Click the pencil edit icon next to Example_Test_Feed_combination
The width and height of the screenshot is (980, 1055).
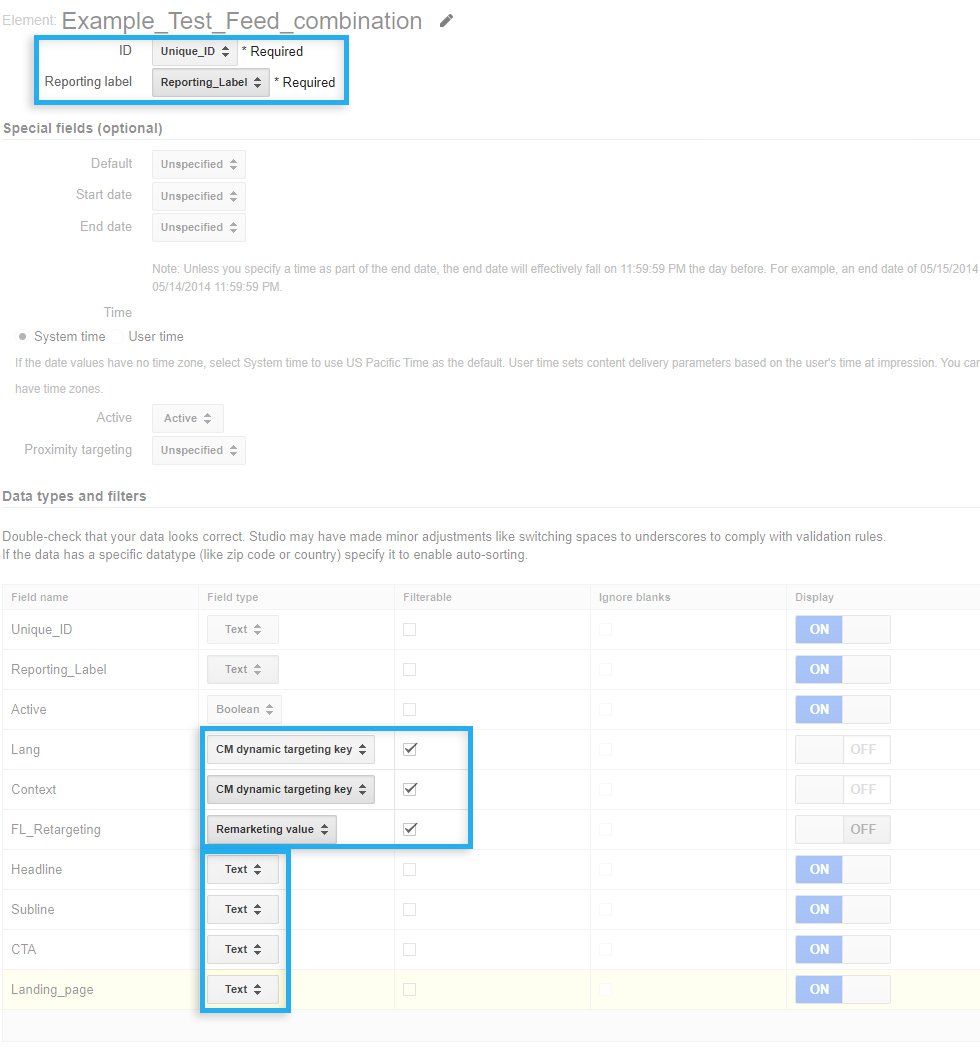(446, 19)
